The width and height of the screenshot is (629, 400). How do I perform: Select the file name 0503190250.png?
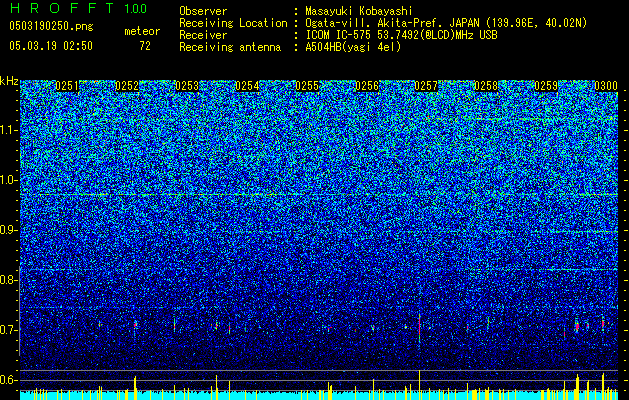click(x=51, y=27)
